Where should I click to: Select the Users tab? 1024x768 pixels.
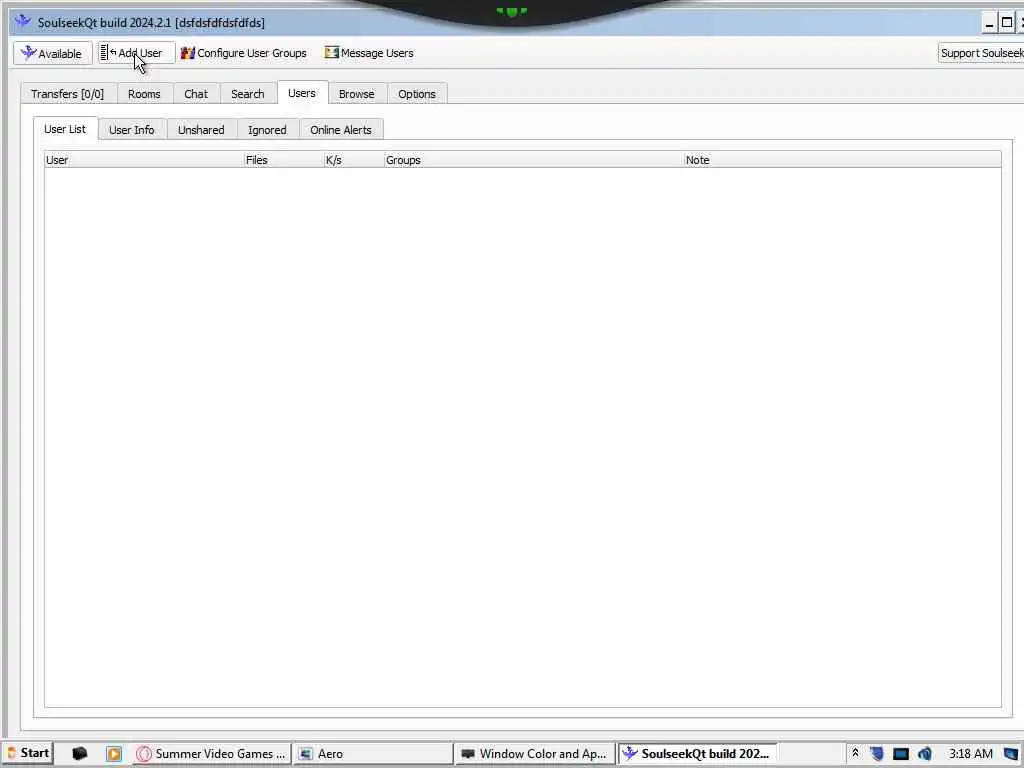302,93
